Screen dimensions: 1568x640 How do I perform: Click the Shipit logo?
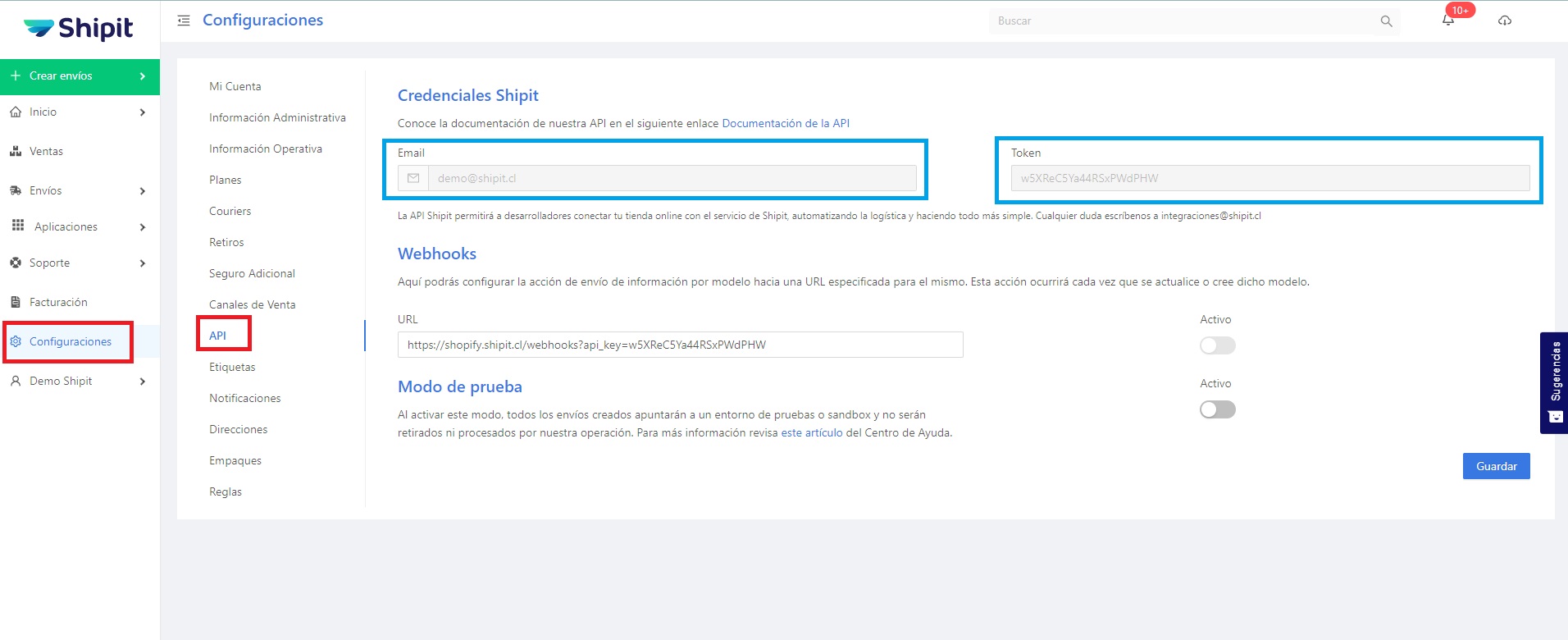pyautogui.click(x=79, y=28)
